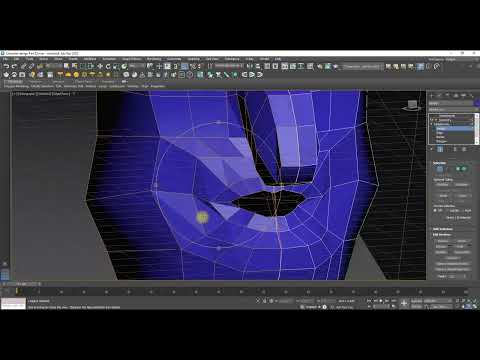
Task: Activate the Select and Move tool
Action: [100, 66]
